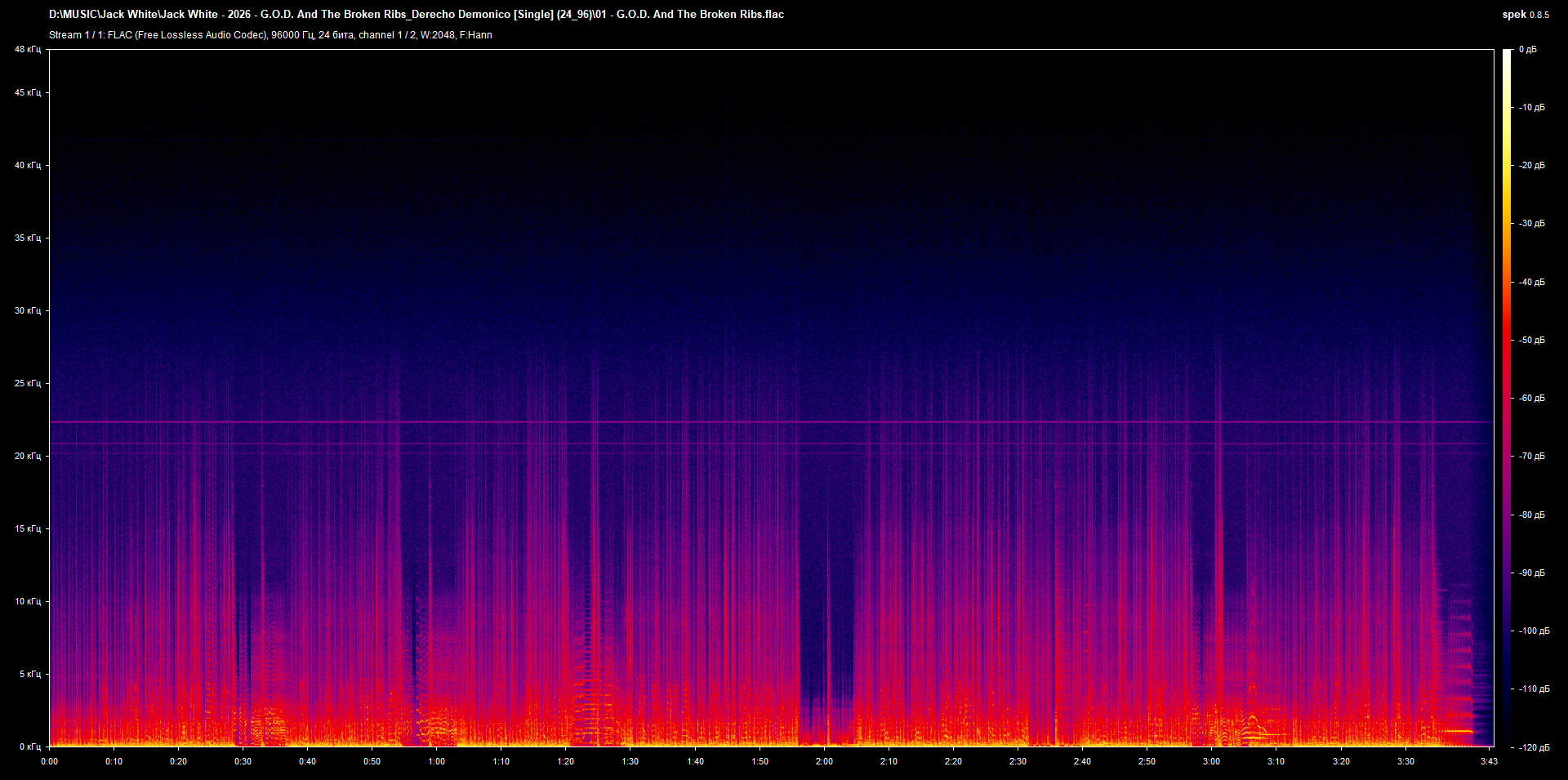
Task: Click the FLAC stream info line
Action: pos(270,35)
